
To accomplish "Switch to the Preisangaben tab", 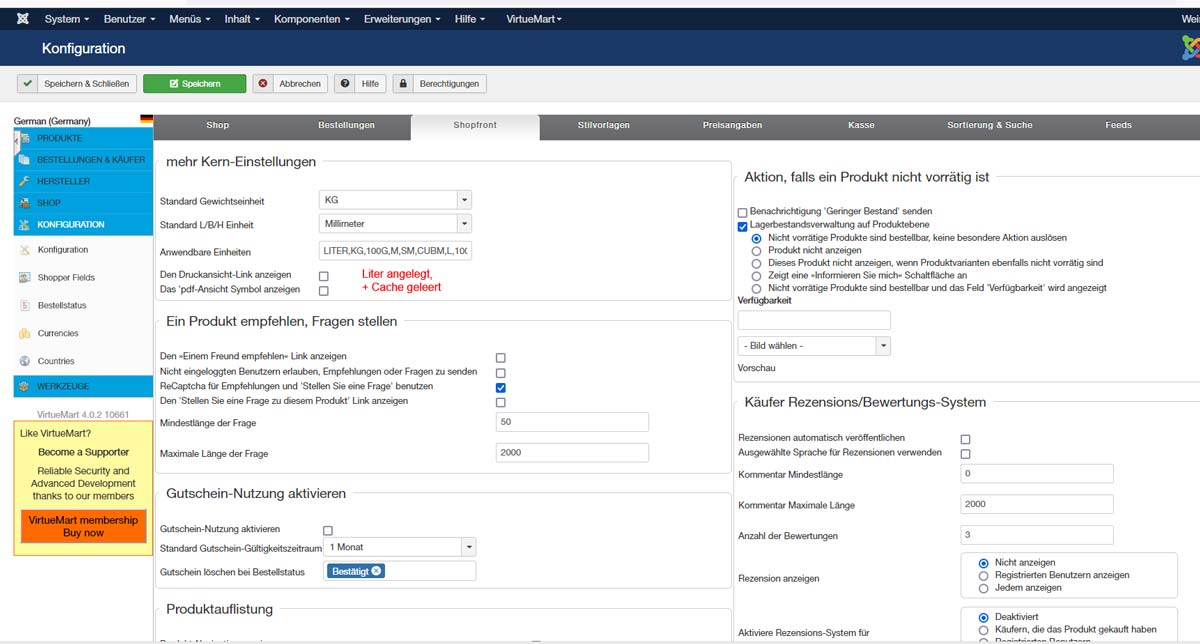I will 732,126.
